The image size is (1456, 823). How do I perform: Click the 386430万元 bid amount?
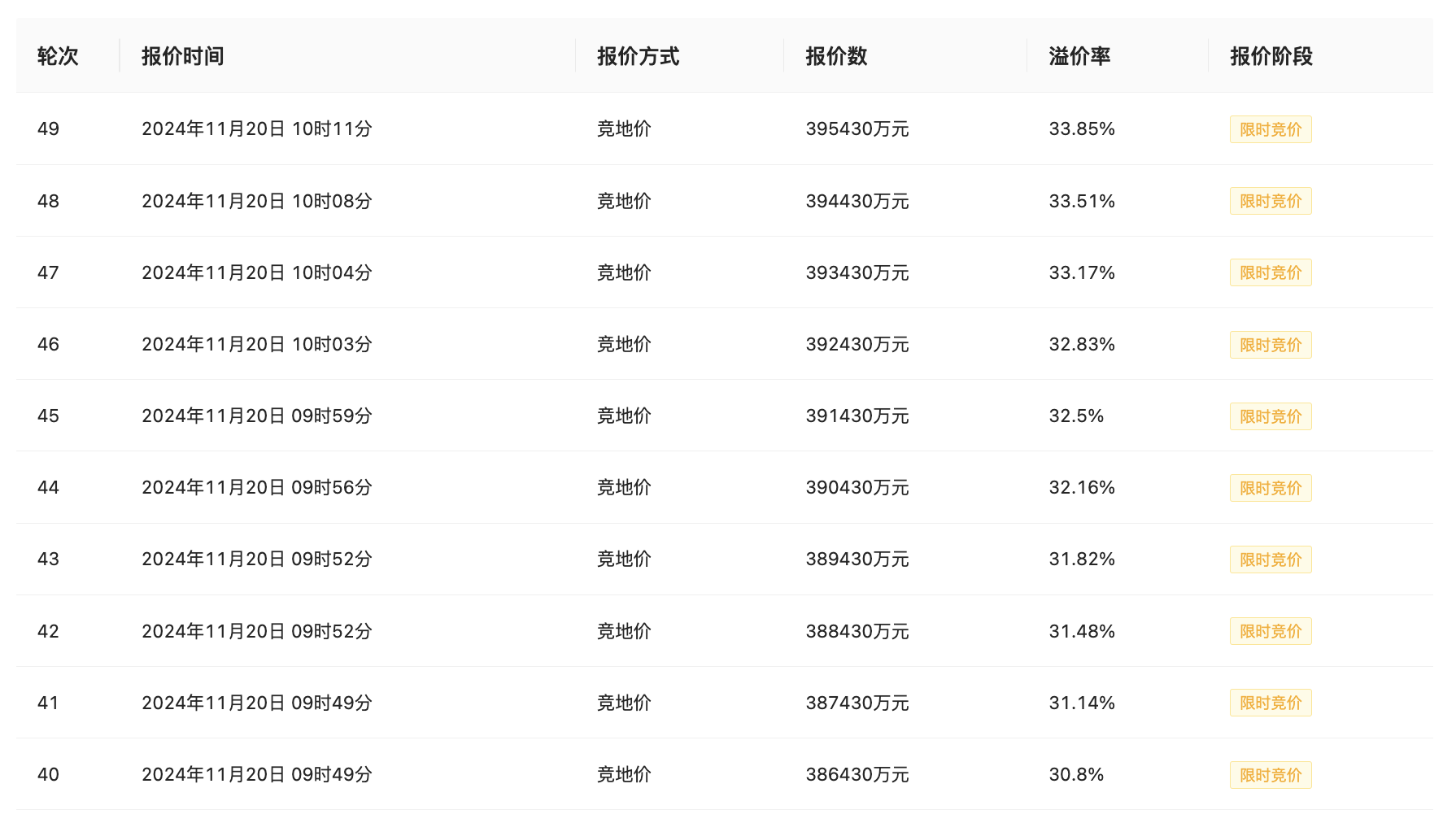[x=857, y=774]
